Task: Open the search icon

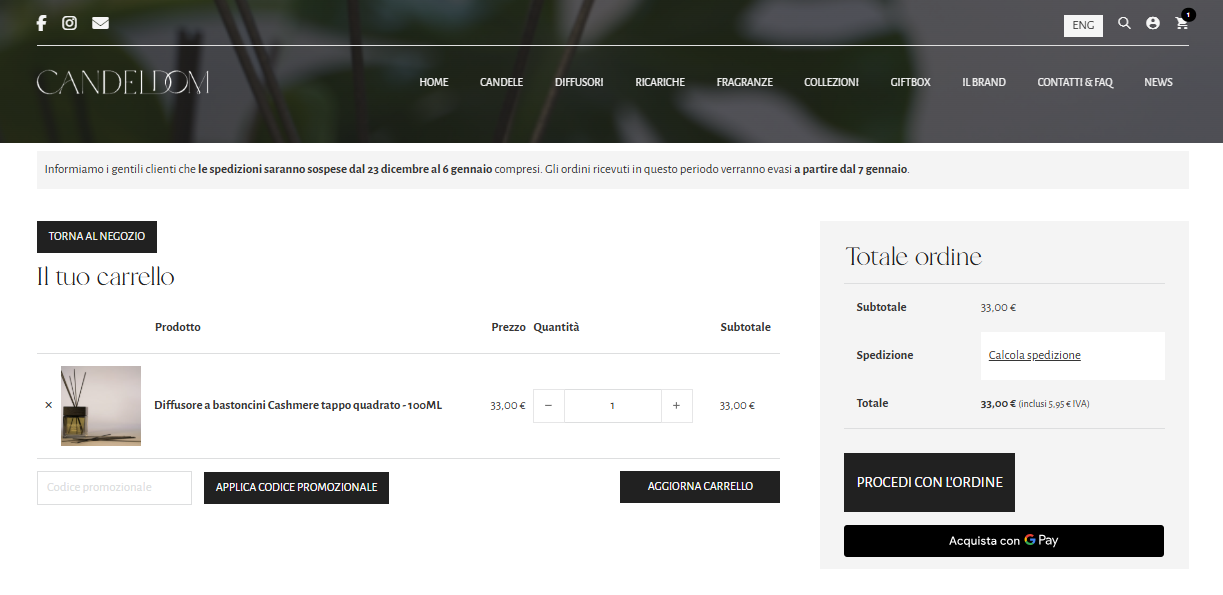Action: (x=1124, y=22)
